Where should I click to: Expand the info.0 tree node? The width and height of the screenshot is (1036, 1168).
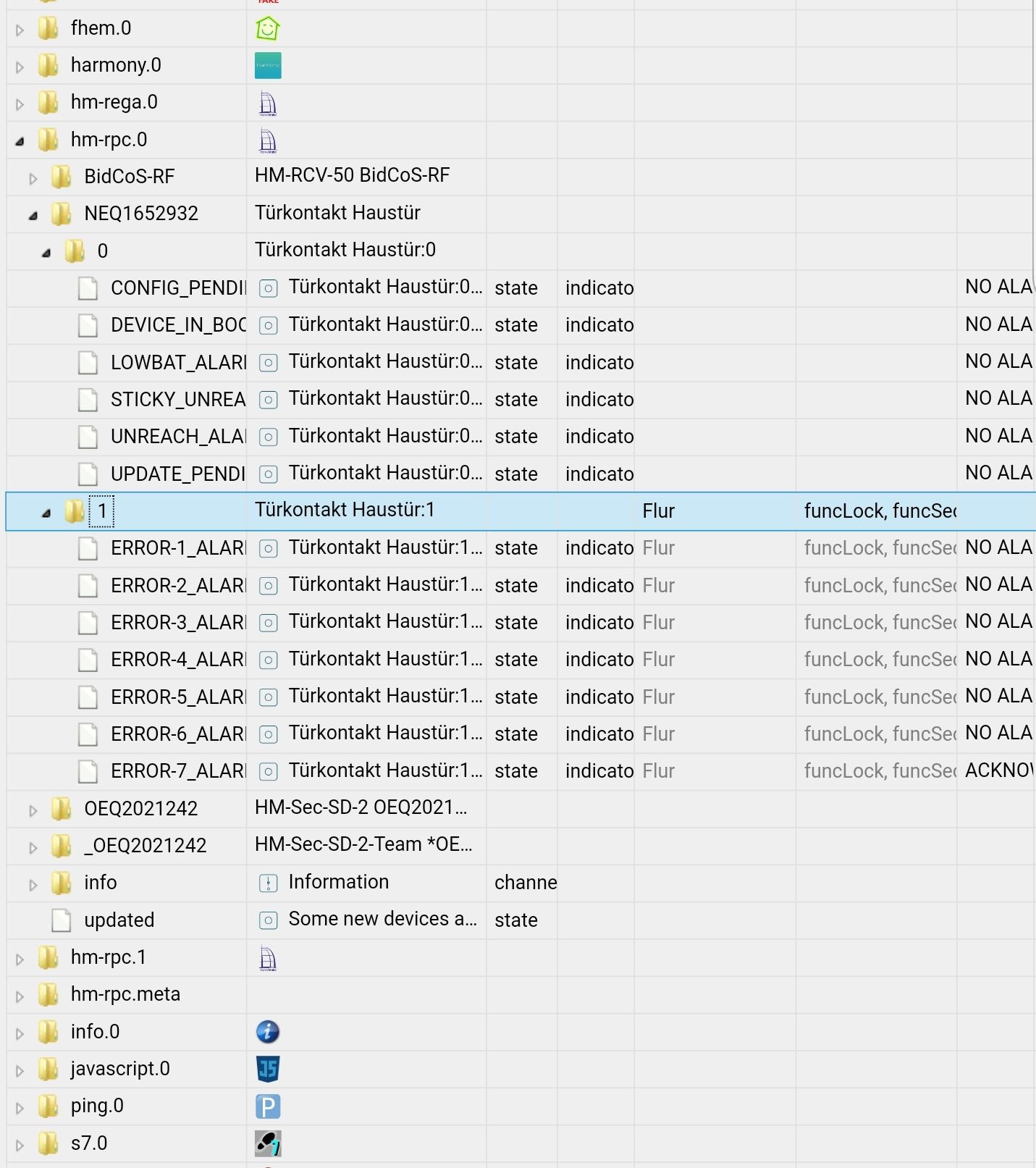coord(20,1033)
